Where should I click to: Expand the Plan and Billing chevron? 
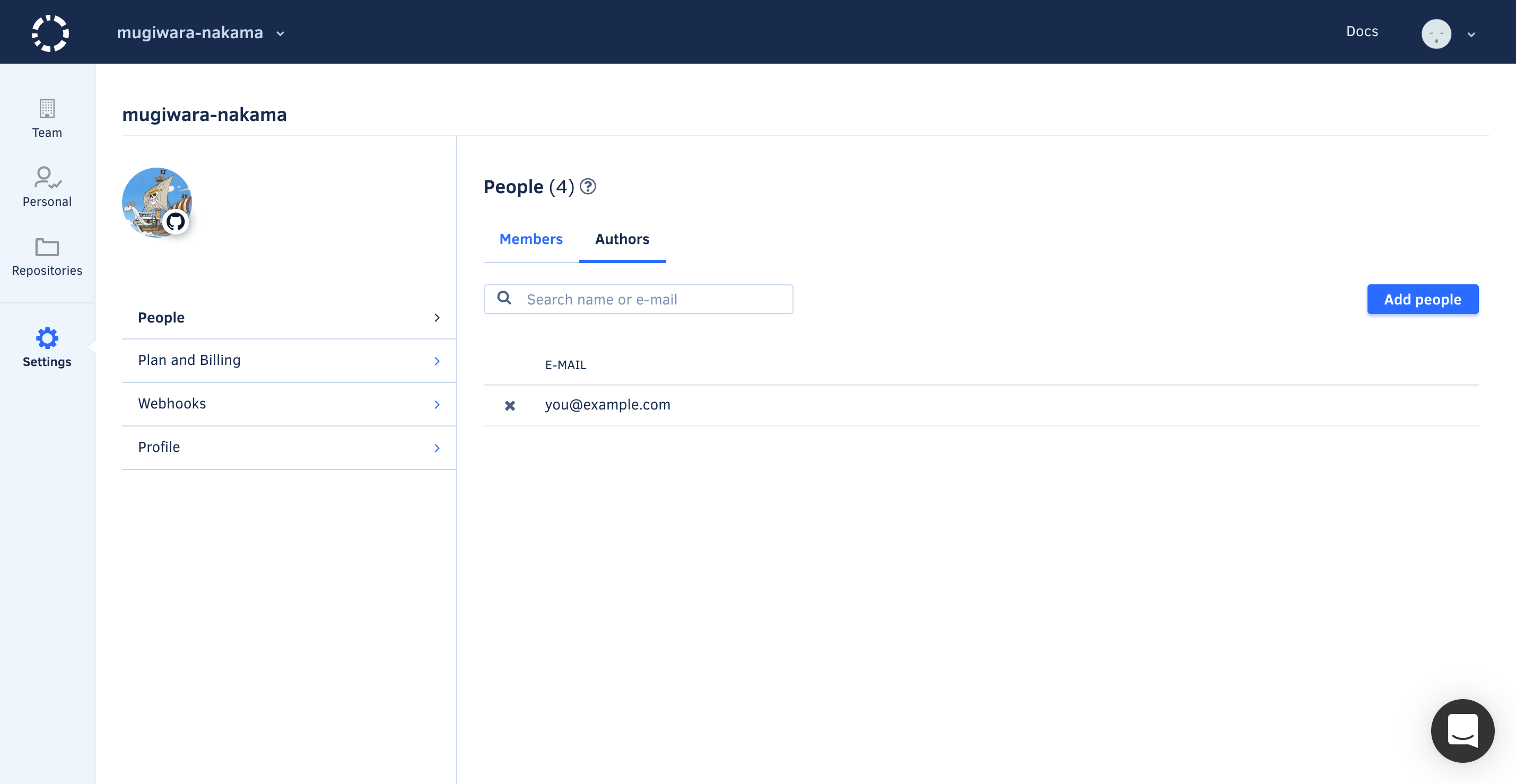[437, 361]
